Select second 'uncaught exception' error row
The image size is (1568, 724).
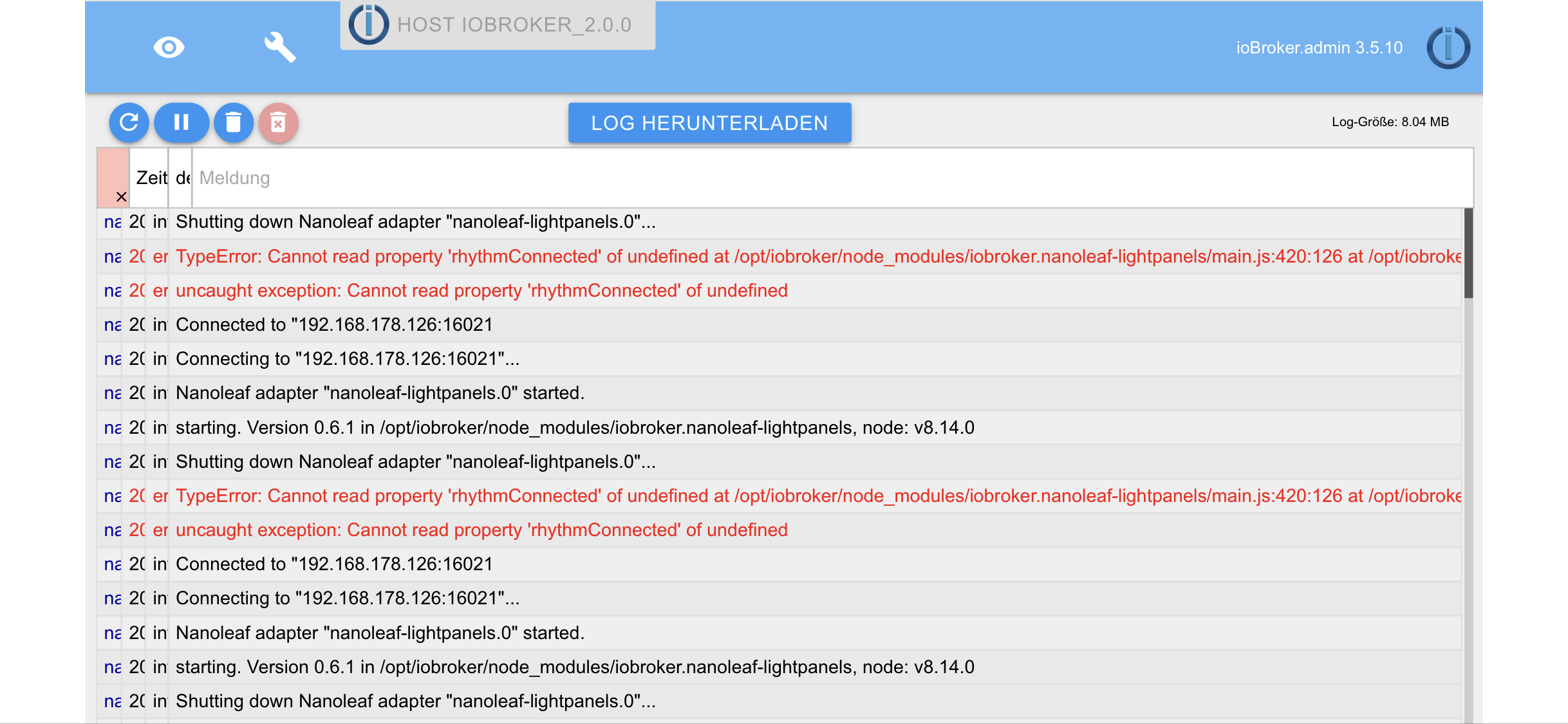[779, 530]
